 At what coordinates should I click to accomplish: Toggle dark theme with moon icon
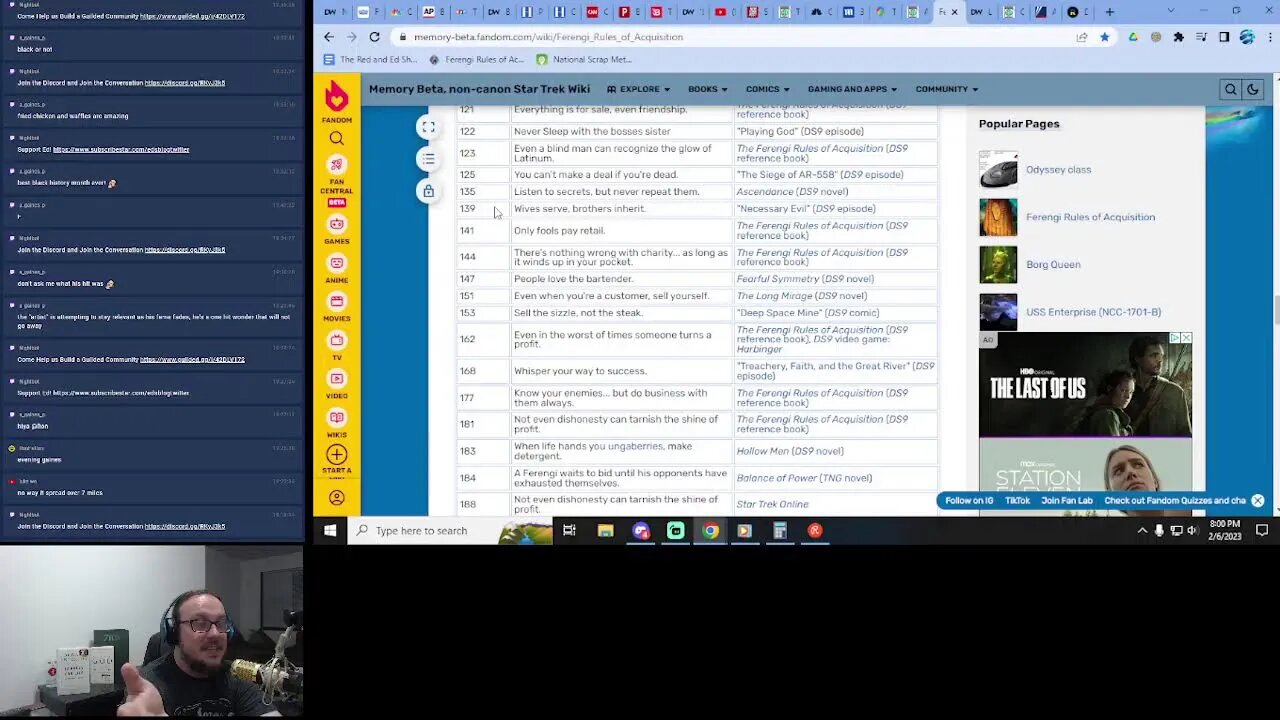[x=1252, y=89]
